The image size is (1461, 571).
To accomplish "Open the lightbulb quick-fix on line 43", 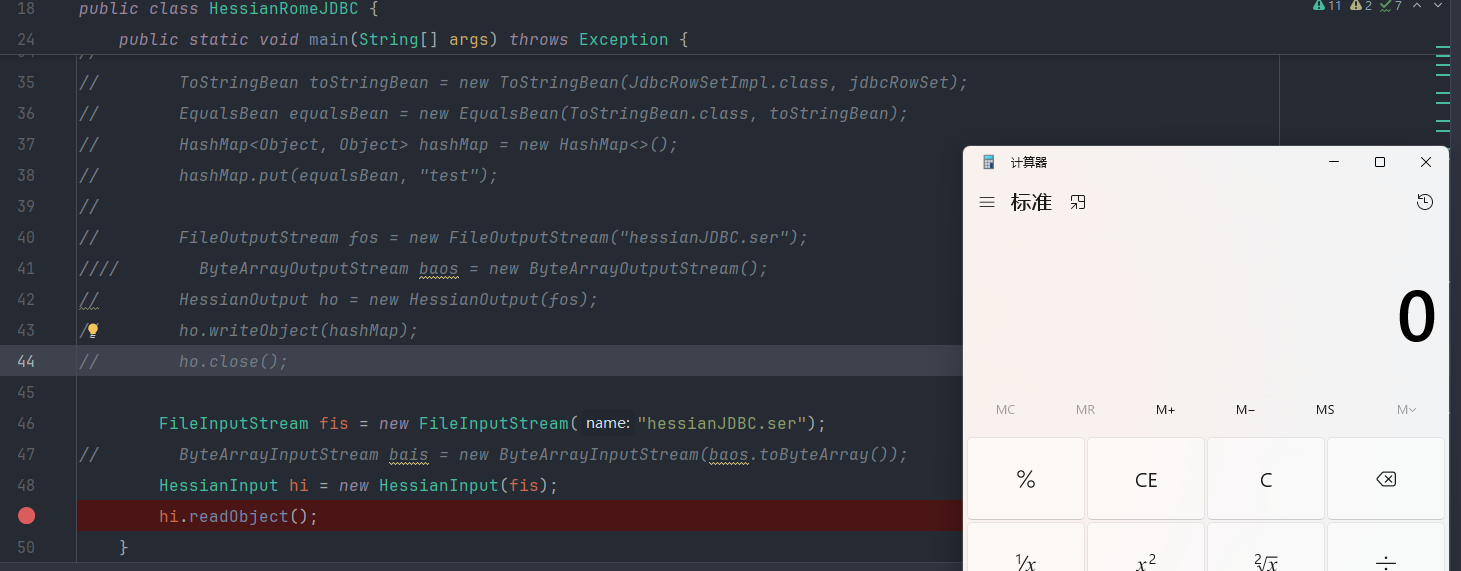I will click(92, 330).
